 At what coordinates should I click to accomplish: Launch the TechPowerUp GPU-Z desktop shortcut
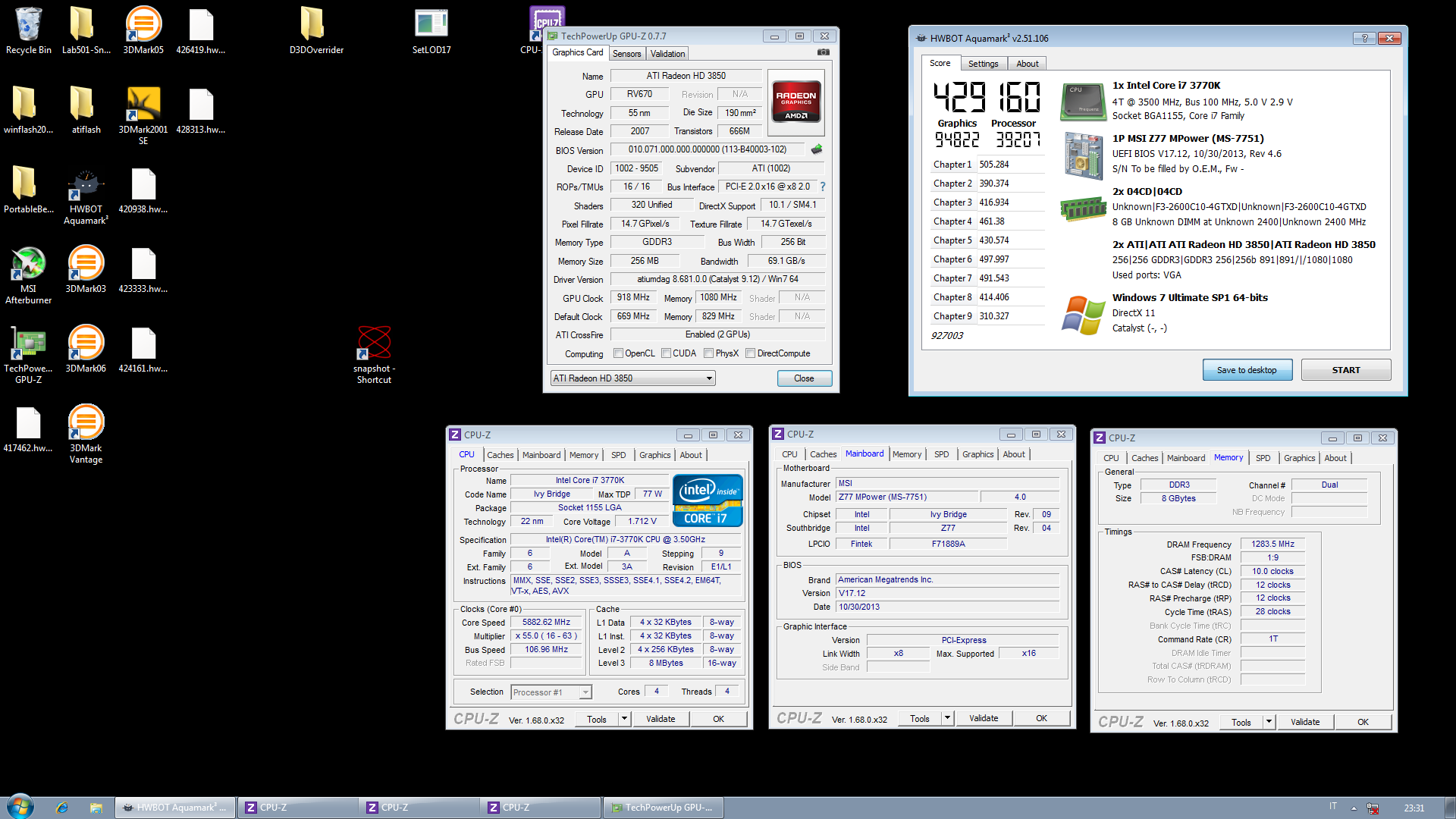[x=29, y=356]
